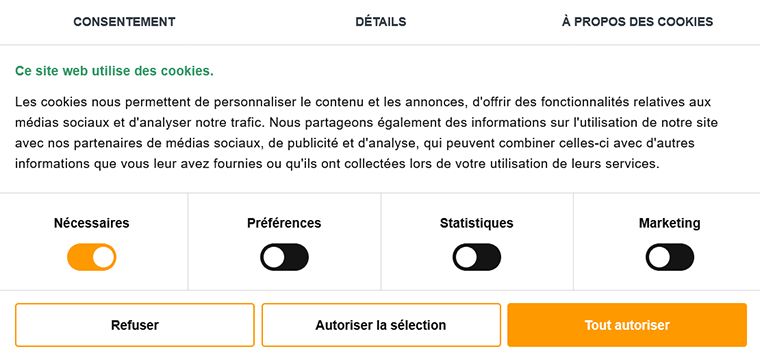Toggle the orange Nécessaires switch

(x=92, y=257)
